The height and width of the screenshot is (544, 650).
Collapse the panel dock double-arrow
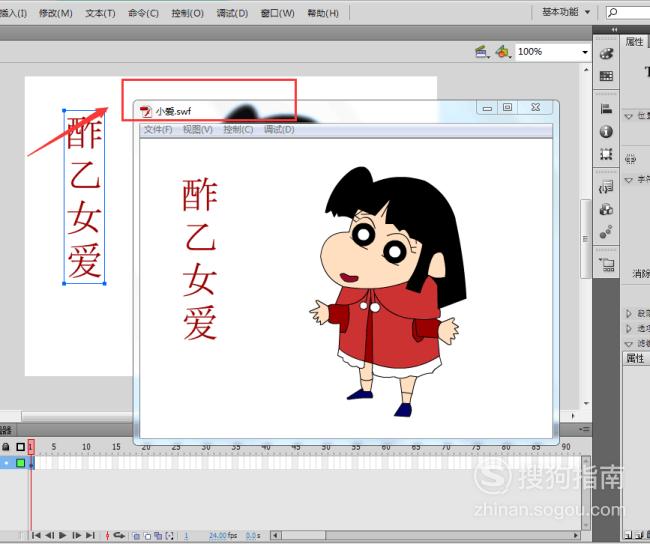(614, 29)
